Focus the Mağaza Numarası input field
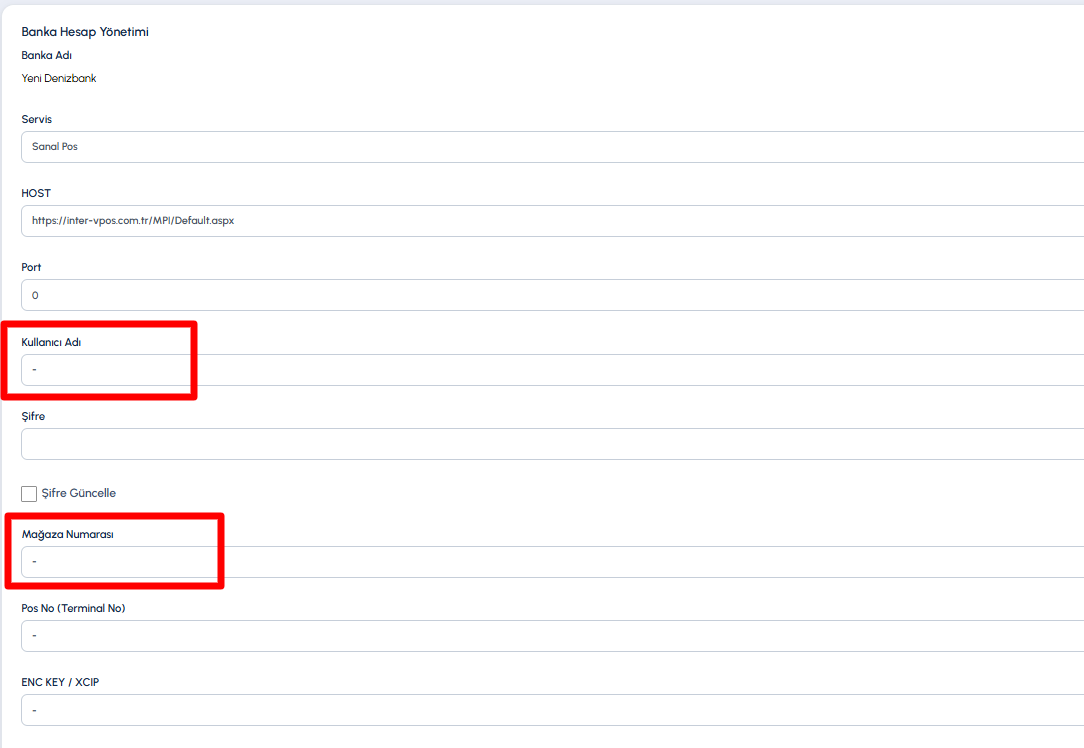 click(552, 562)
